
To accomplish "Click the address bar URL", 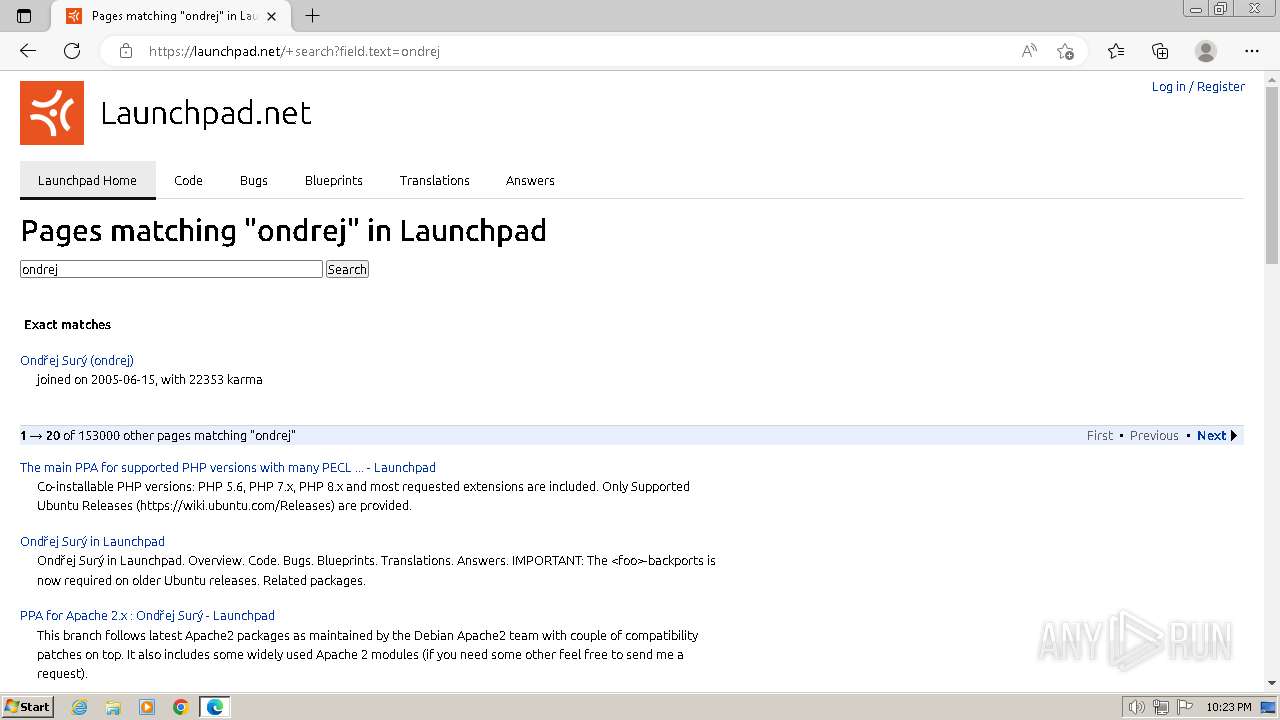I will (x=294, y=51).
